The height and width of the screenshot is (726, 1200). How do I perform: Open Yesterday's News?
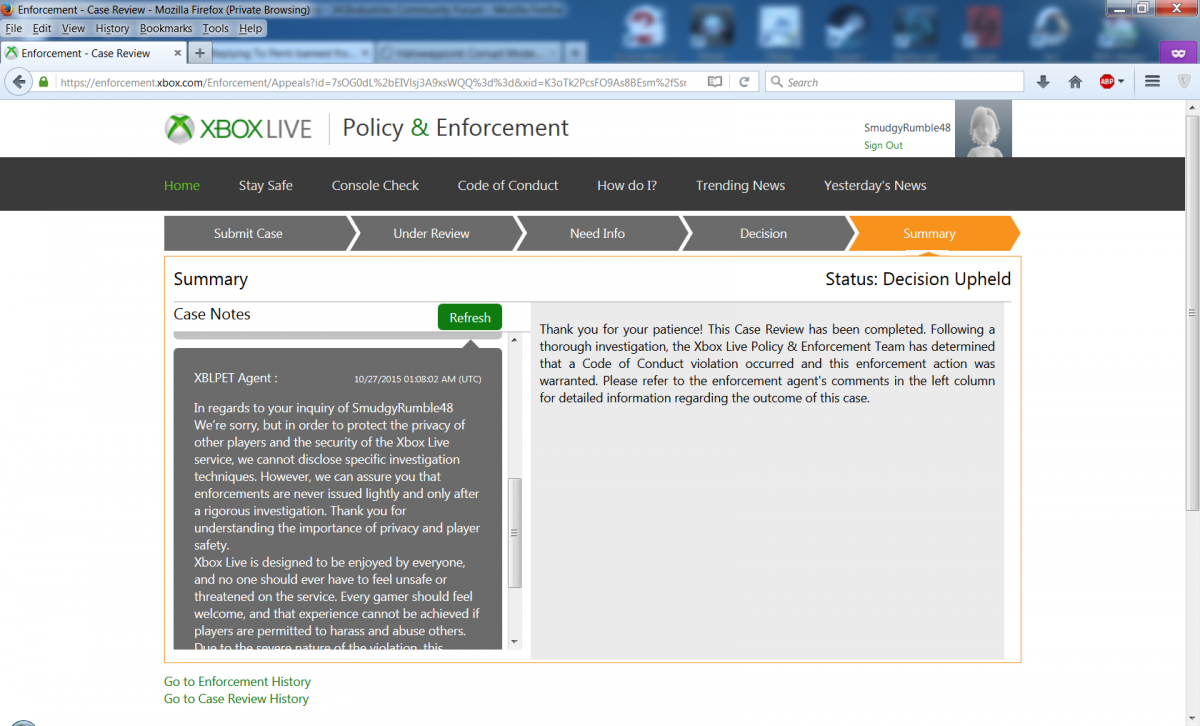[875, 185]
